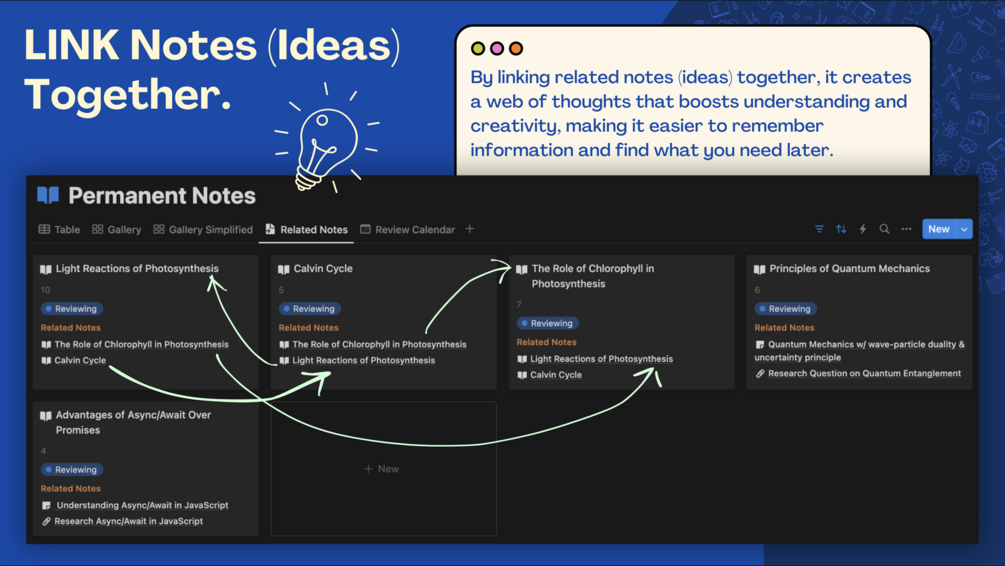Click the sort arrows icon
Viewport: 1005px width, 566px height.
click(x=841, y=229)
